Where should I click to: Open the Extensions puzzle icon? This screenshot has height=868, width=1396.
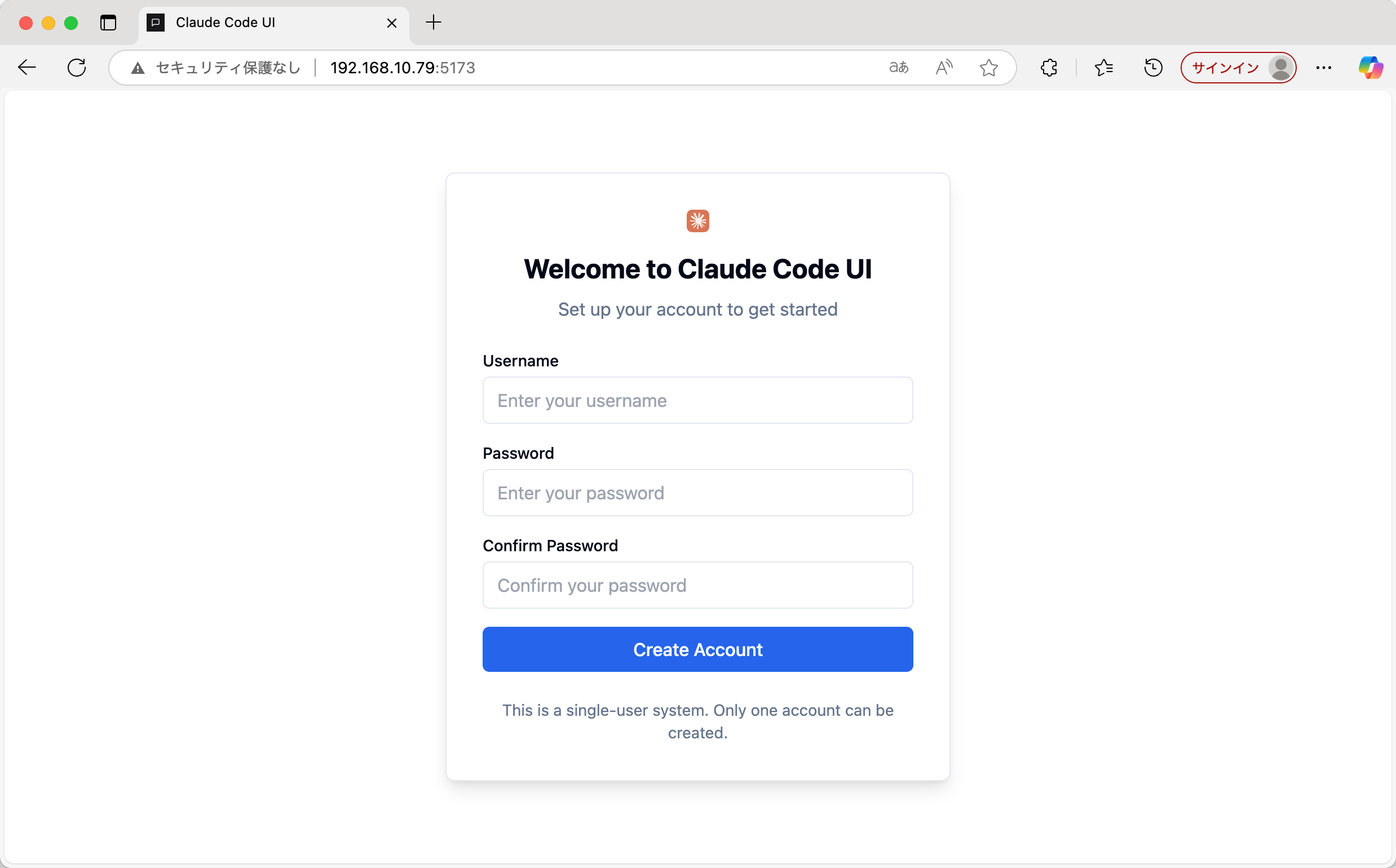tap(1049, 68)
